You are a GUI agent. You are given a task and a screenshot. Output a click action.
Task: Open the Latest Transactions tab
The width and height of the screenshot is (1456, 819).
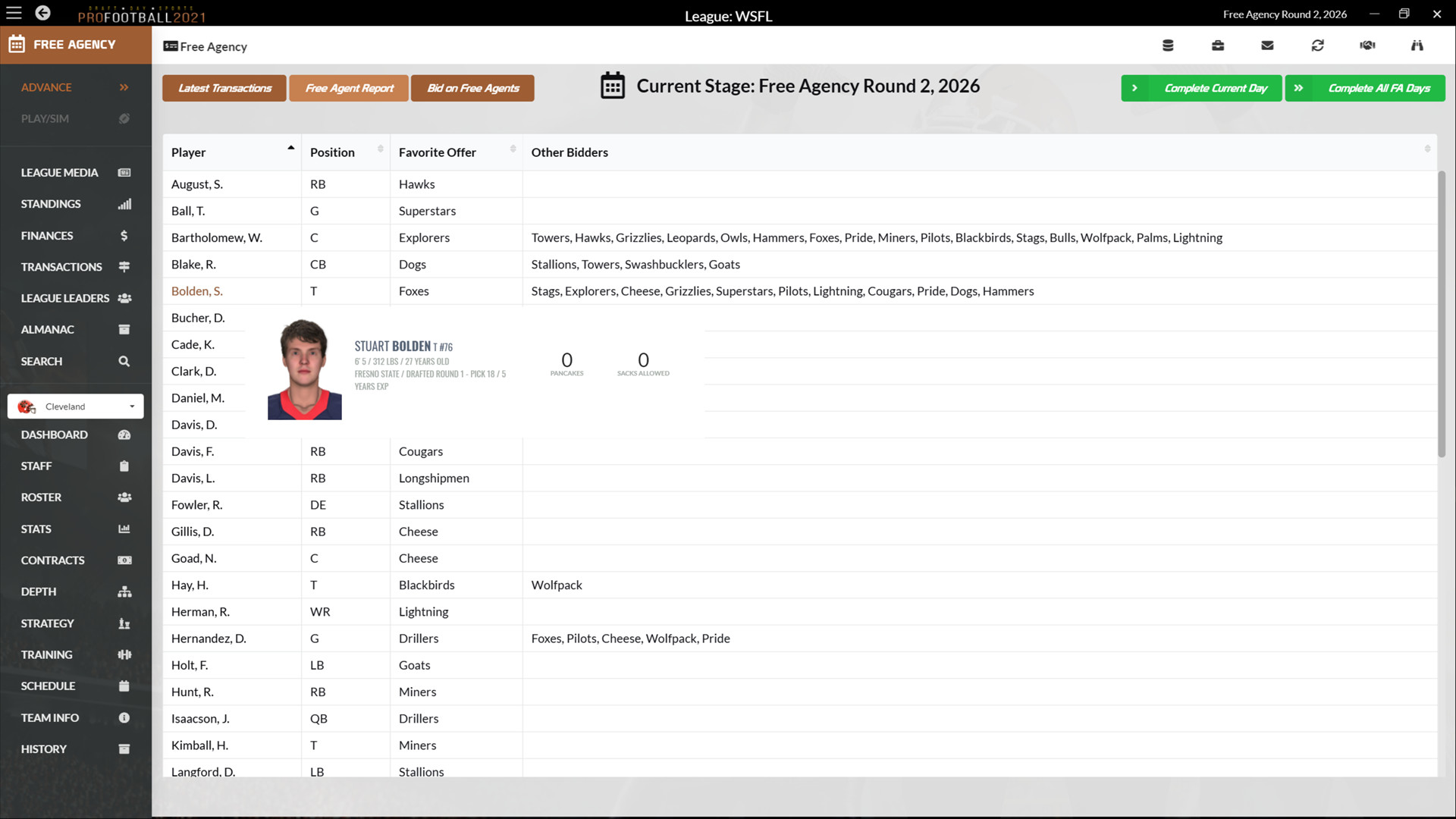(224, 88)
